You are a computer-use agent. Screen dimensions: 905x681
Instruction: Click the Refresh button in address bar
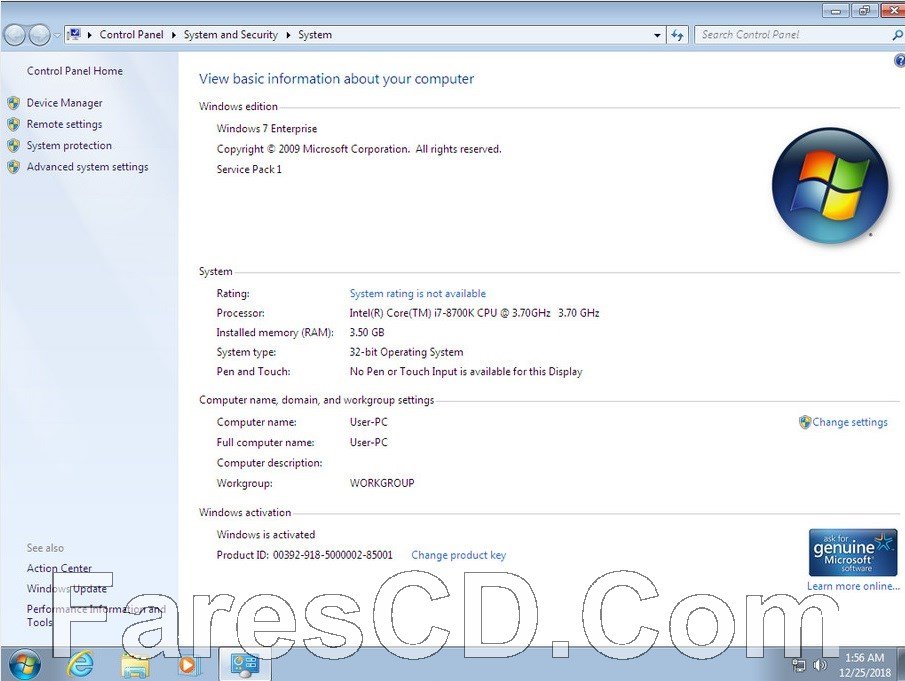tap(678, 35)
